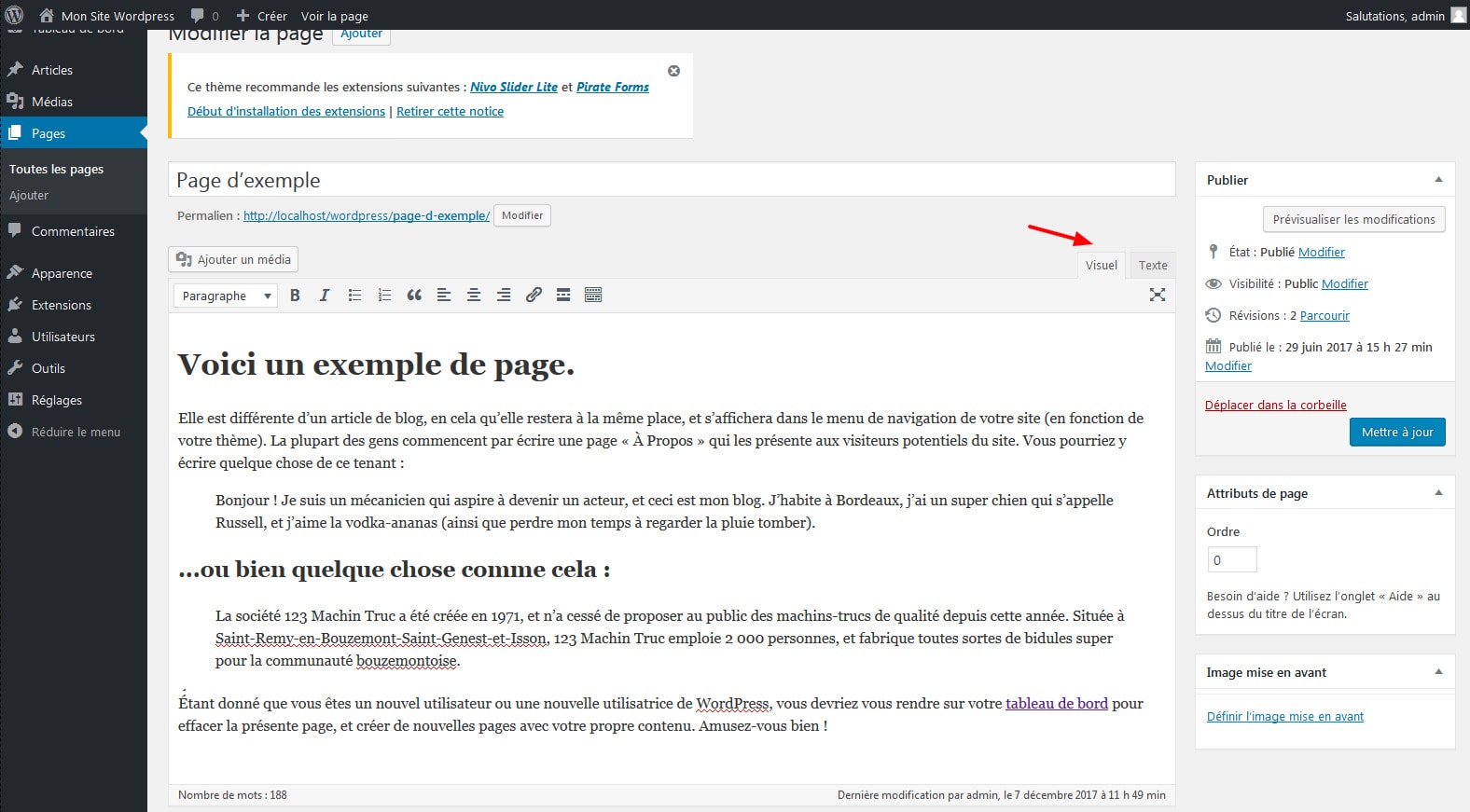Open Utilisateurs in the sidebar
Screen dimensions: 1470x812
[x=74, y=337]
